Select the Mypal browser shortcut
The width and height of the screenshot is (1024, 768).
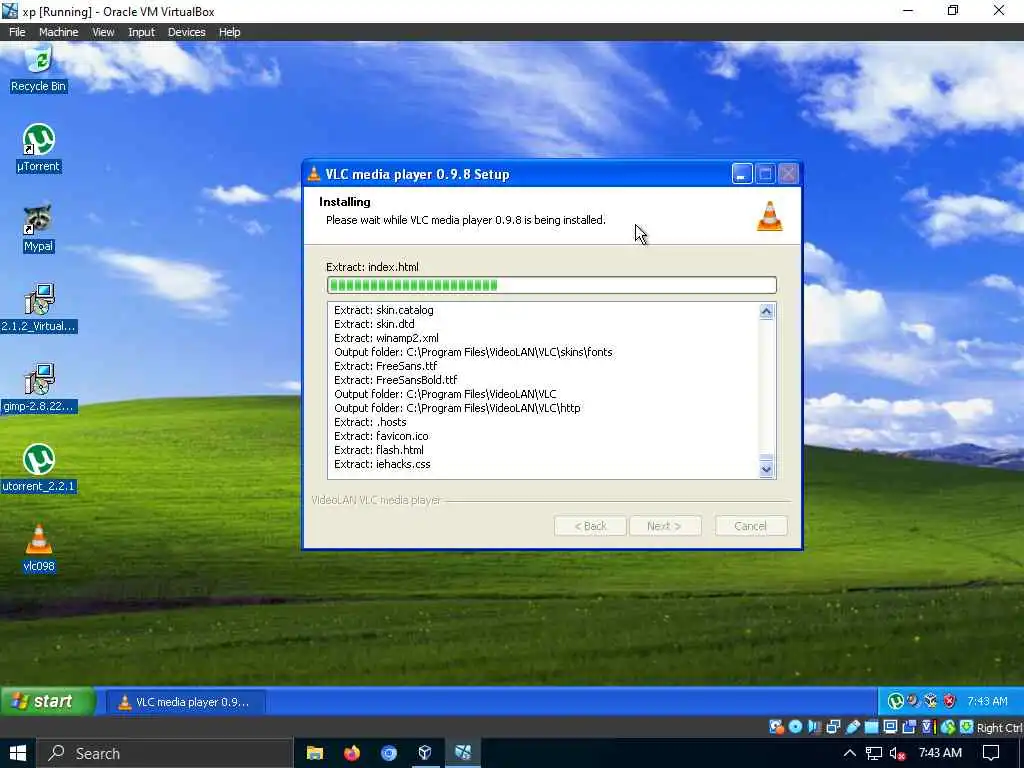coord(39,229)
